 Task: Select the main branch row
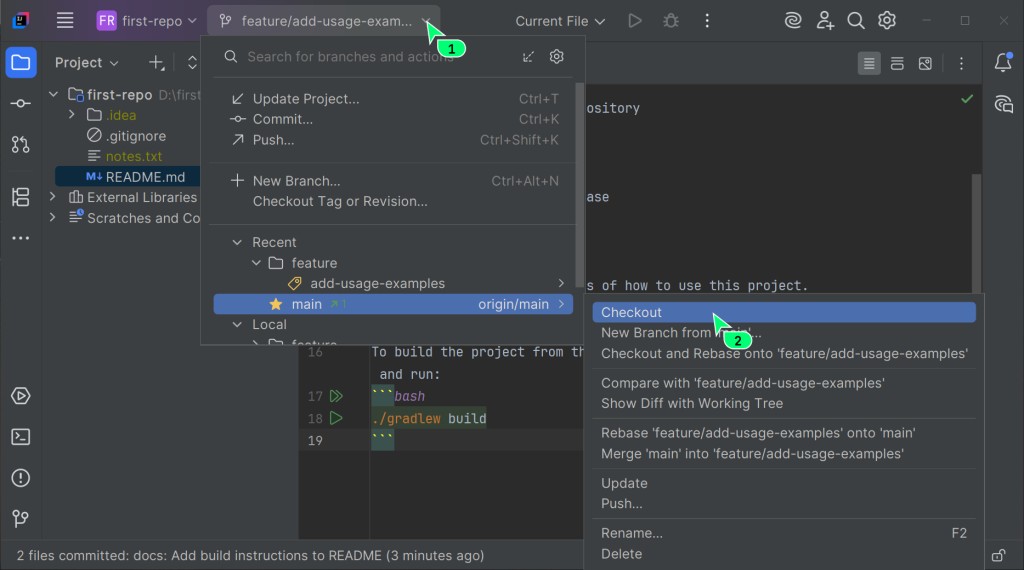click(x=394, y=304)
